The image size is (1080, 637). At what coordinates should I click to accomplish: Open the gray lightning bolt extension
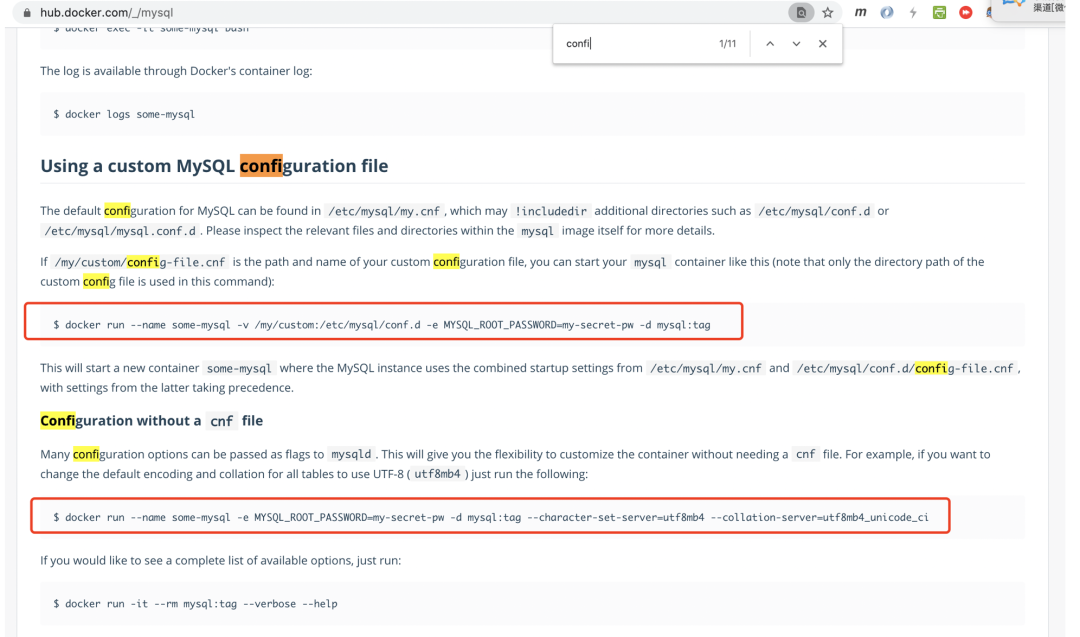click(x=913, y=12)
